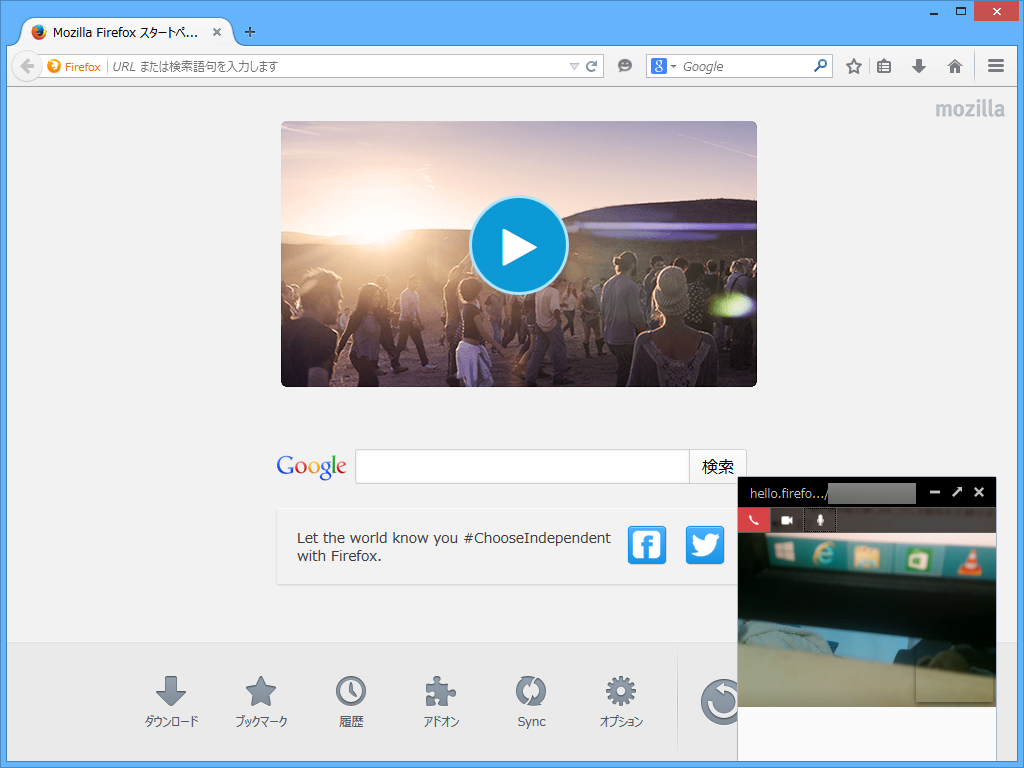
Task: Toggle the camera in Hello chat
Action: pos(787,520)
